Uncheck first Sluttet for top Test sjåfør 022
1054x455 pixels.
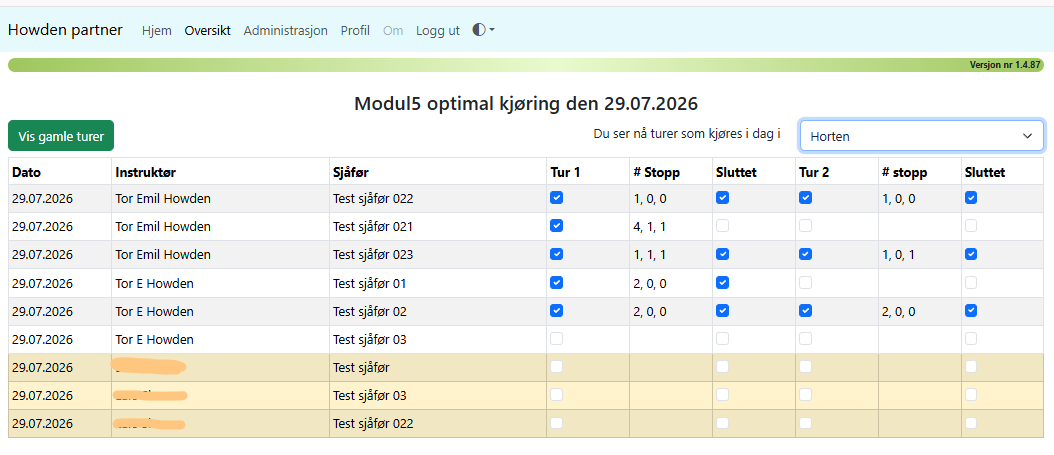722,198
